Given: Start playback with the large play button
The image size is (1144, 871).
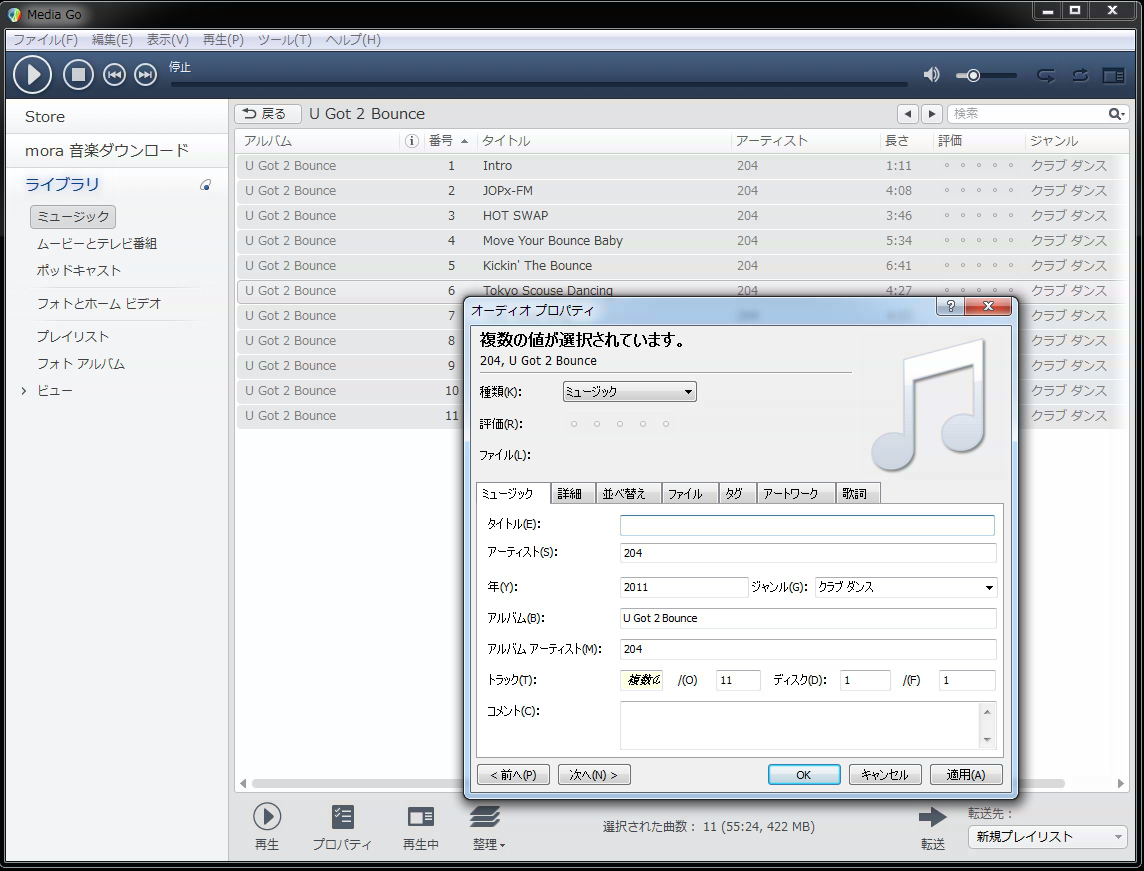Looking at the screenshot, I should pyautogui.click(x=32, y=74).
